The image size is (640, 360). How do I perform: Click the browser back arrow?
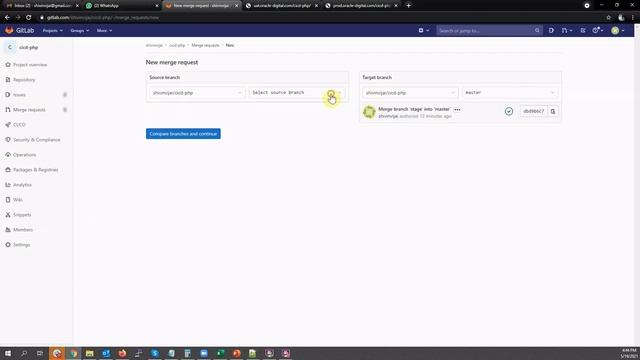7,18
